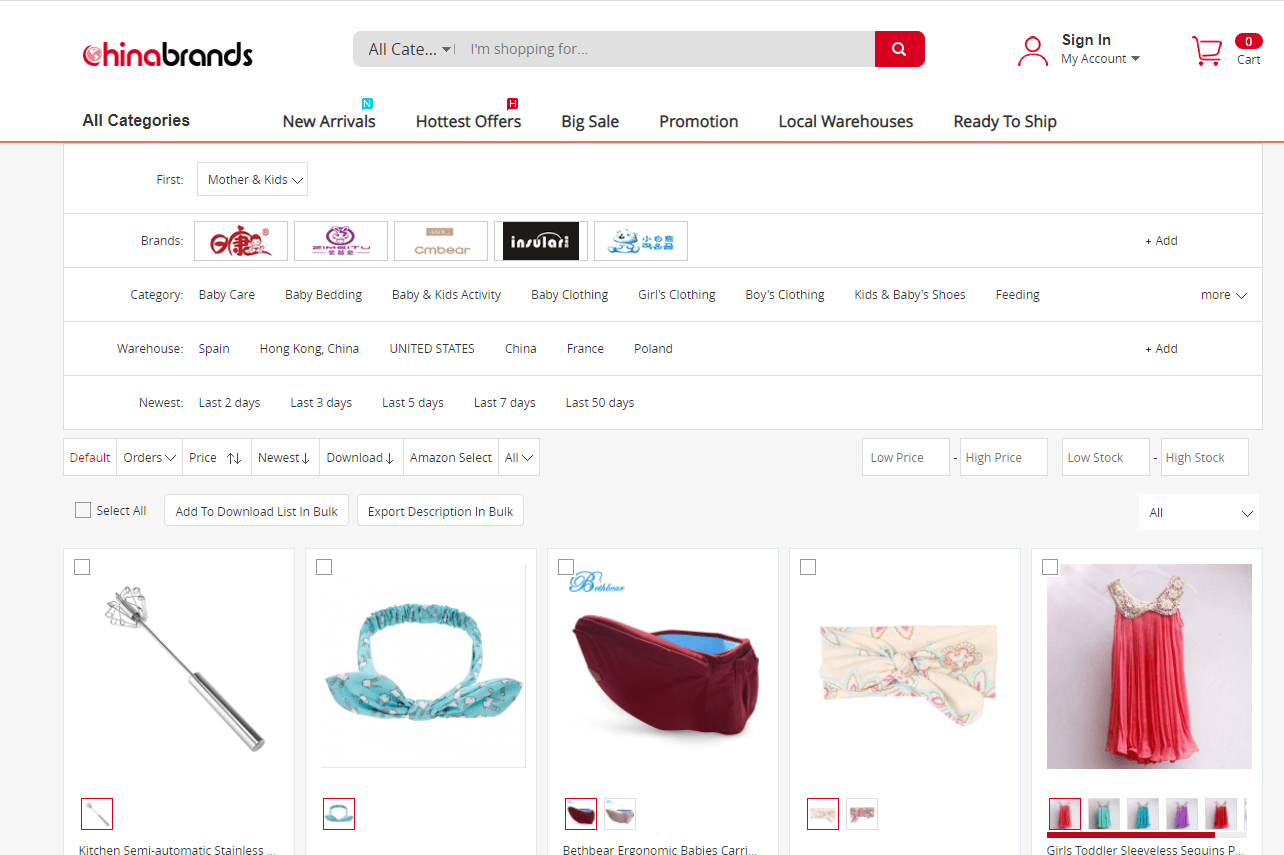The height and width of the screenshot is (855, 1284).
Task: Select the Insular brand logo
Action: click(540, 241)
